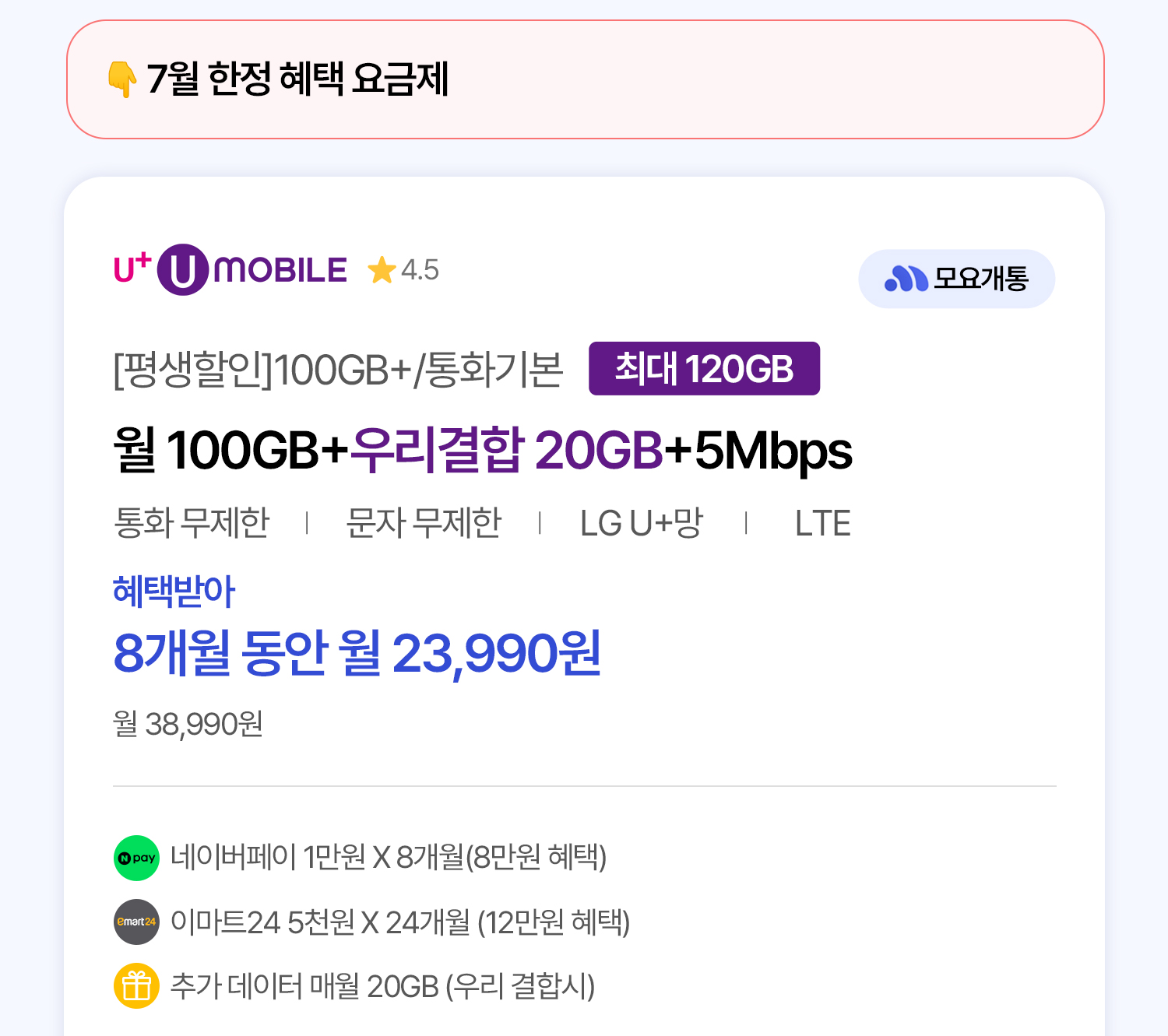1168x1036 pixels.
Task: Click the 8개월 동안 월 23,990원 price
Action: click(357, 653)
